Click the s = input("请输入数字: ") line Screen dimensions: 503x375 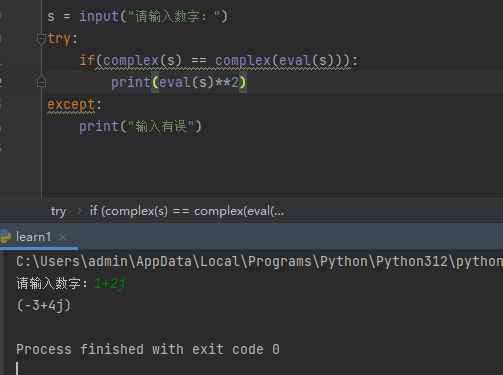pos(137,16)
